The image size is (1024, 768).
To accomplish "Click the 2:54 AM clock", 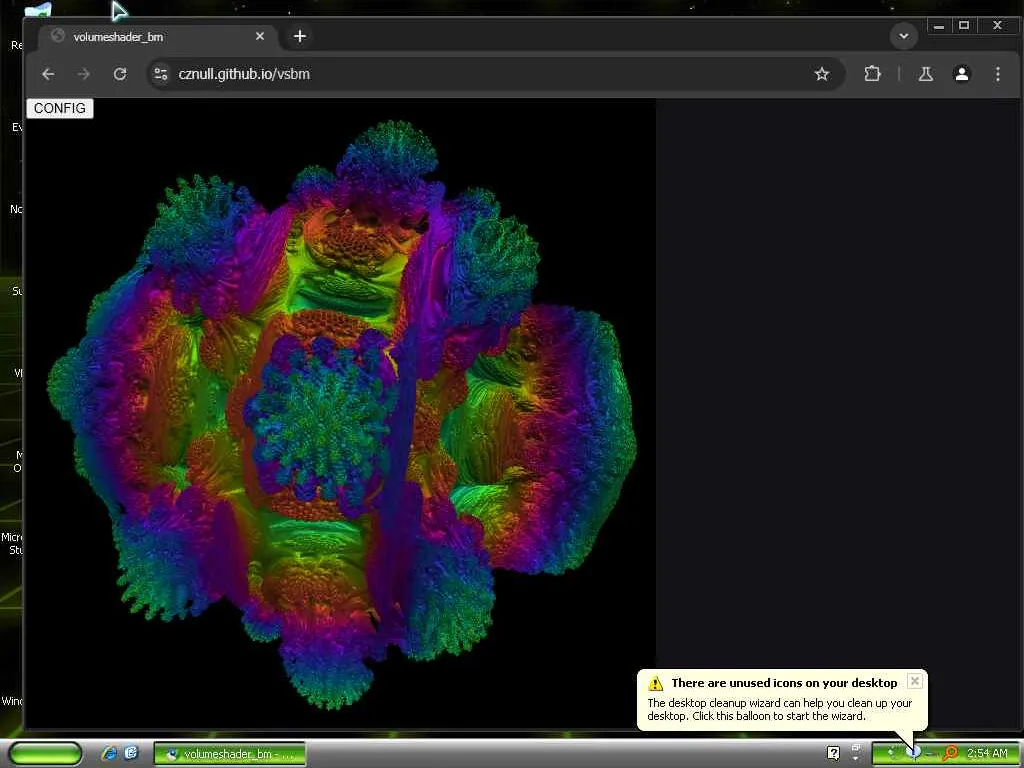I will click(987, 754).
